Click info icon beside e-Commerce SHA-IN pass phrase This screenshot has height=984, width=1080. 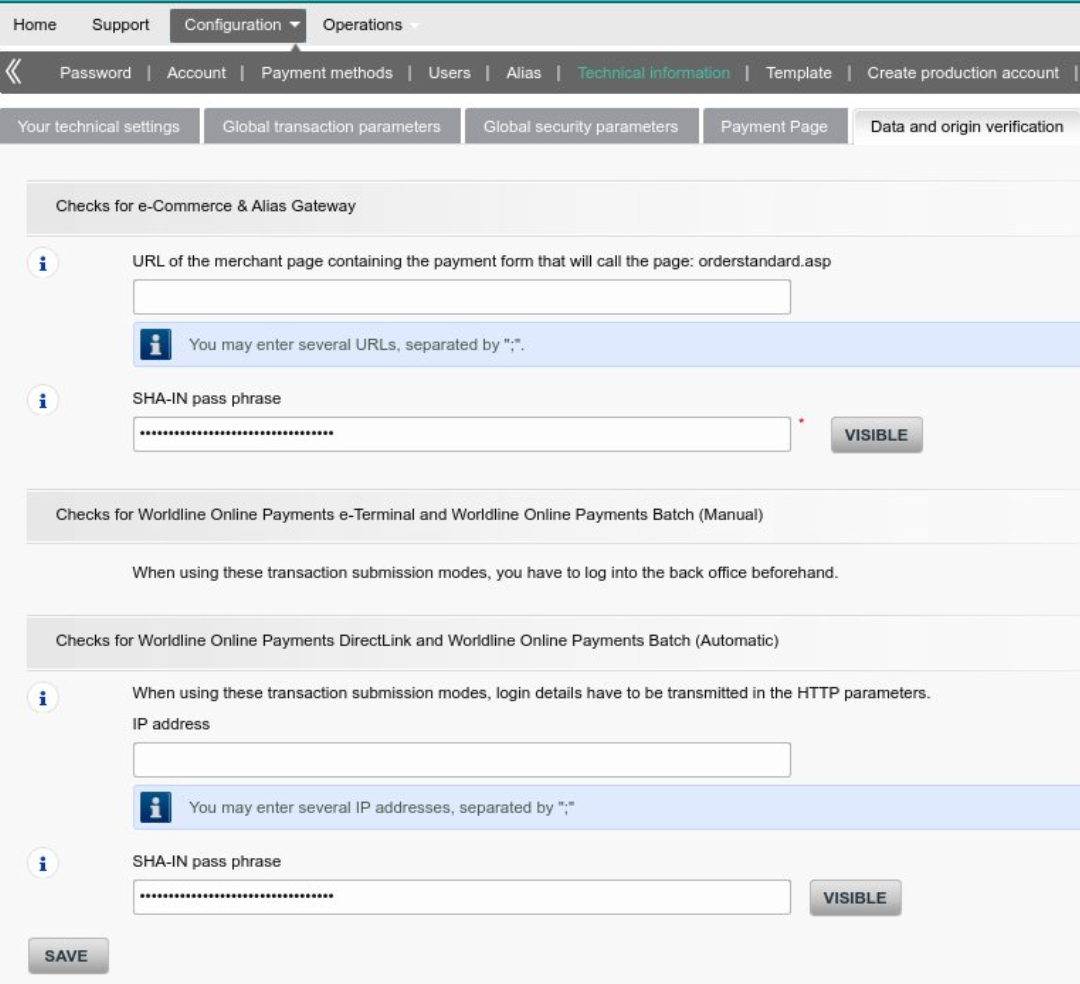click(42, 401)
